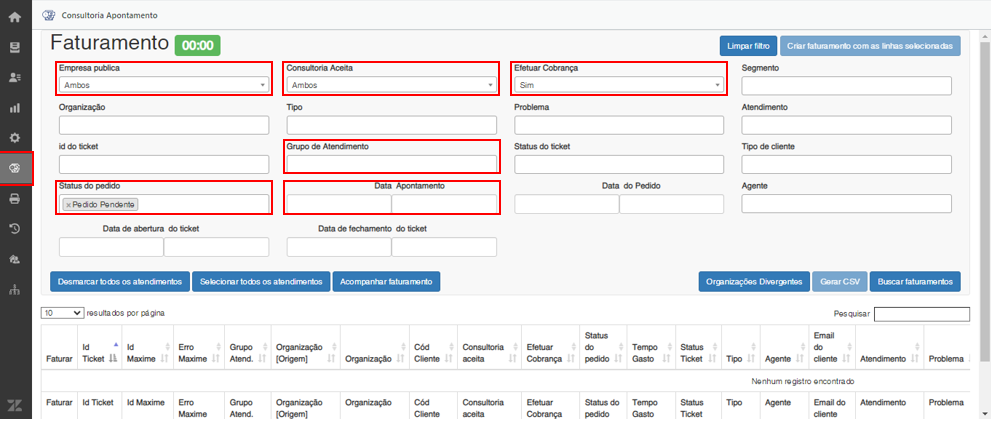Viewport: 991px width, 421px height.
Task: Click the Limpar filtro button
Action: point(748,46)
